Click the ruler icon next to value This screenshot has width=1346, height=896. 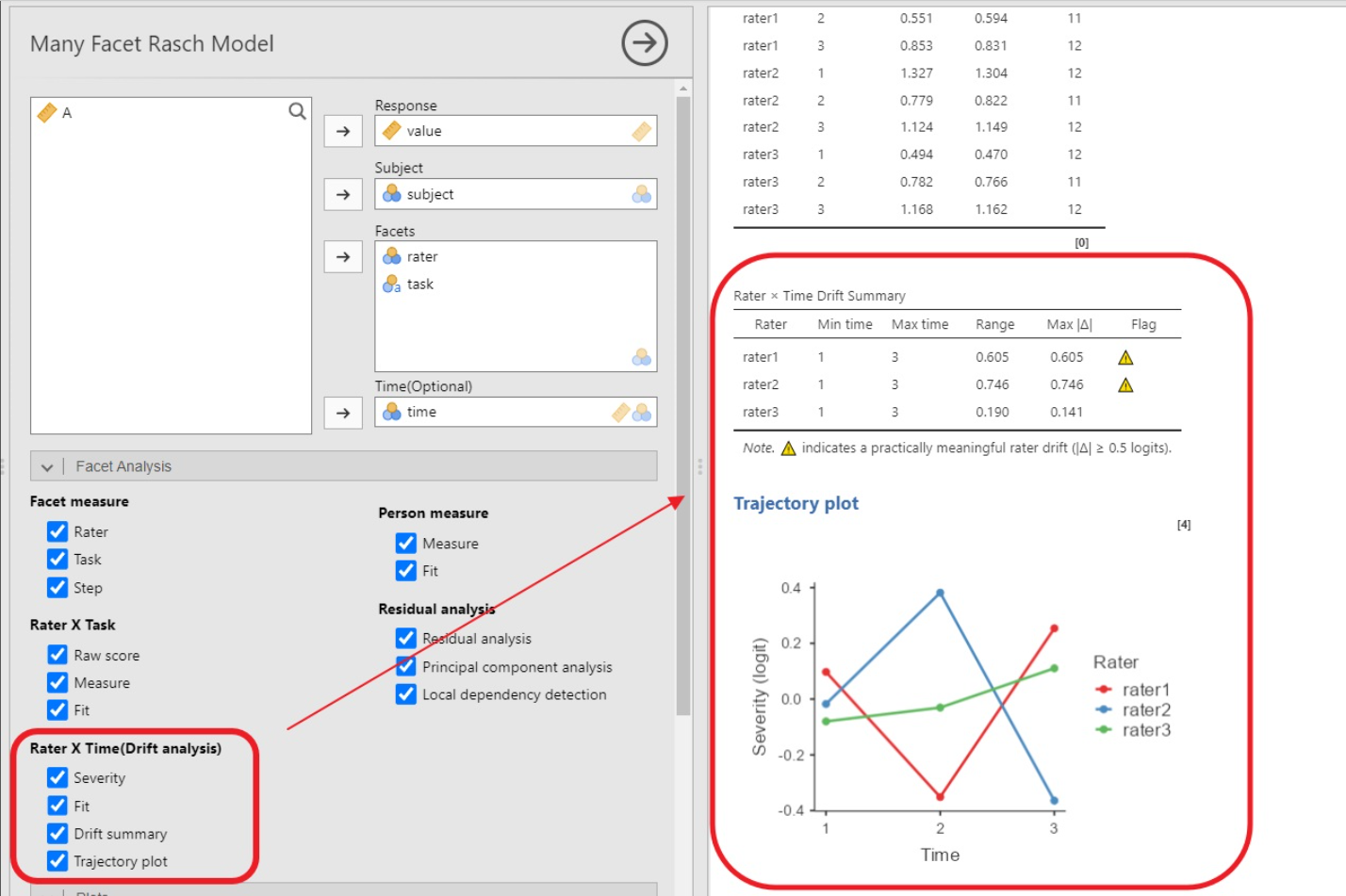(392, 130)
